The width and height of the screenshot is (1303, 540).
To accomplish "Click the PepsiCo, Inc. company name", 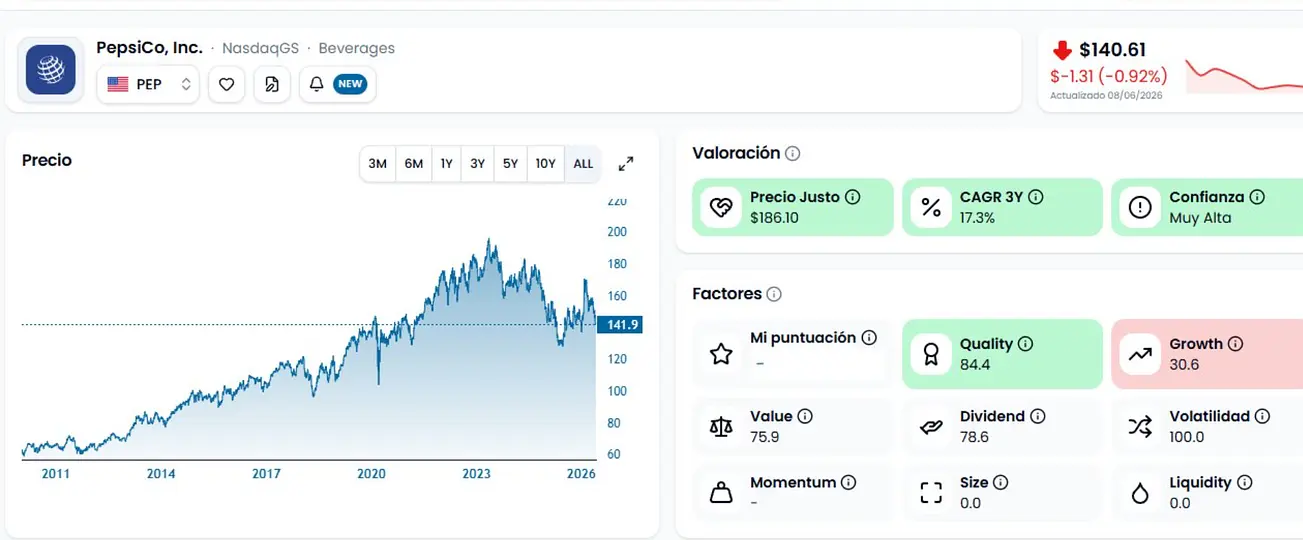I will point(149,47).
